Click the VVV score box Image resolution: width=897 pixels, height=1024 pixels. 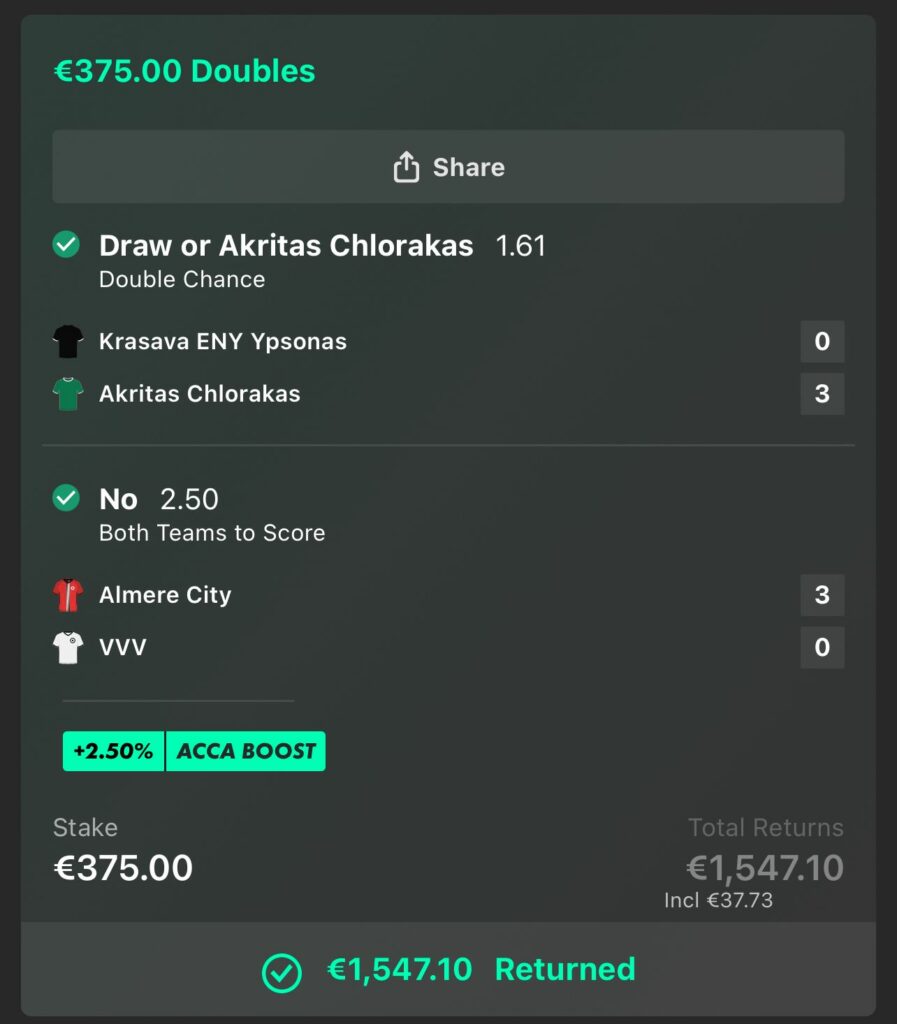click(822, 647)
